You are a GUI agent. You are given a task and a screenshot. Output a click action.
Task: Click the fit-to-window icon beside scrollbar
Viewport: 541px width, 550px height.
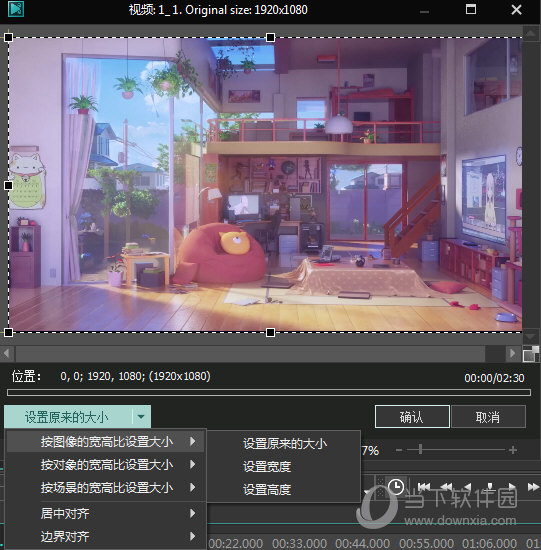531,354
